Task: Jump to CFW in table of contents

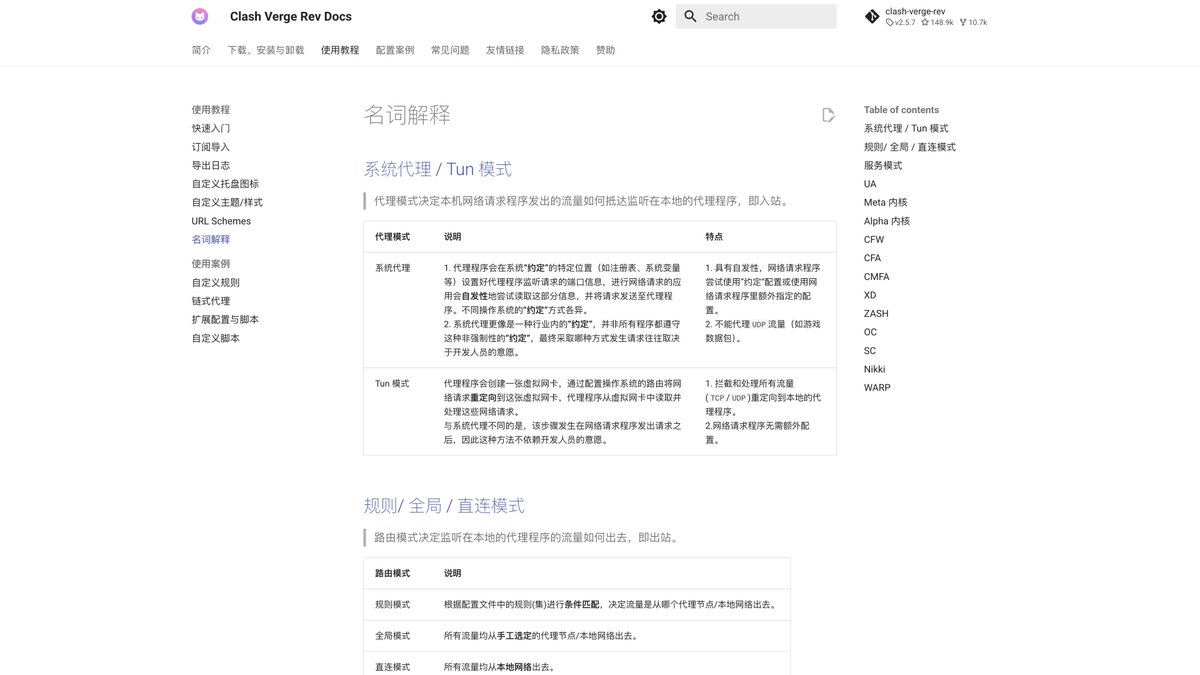Action: click(x=874, y=239)
